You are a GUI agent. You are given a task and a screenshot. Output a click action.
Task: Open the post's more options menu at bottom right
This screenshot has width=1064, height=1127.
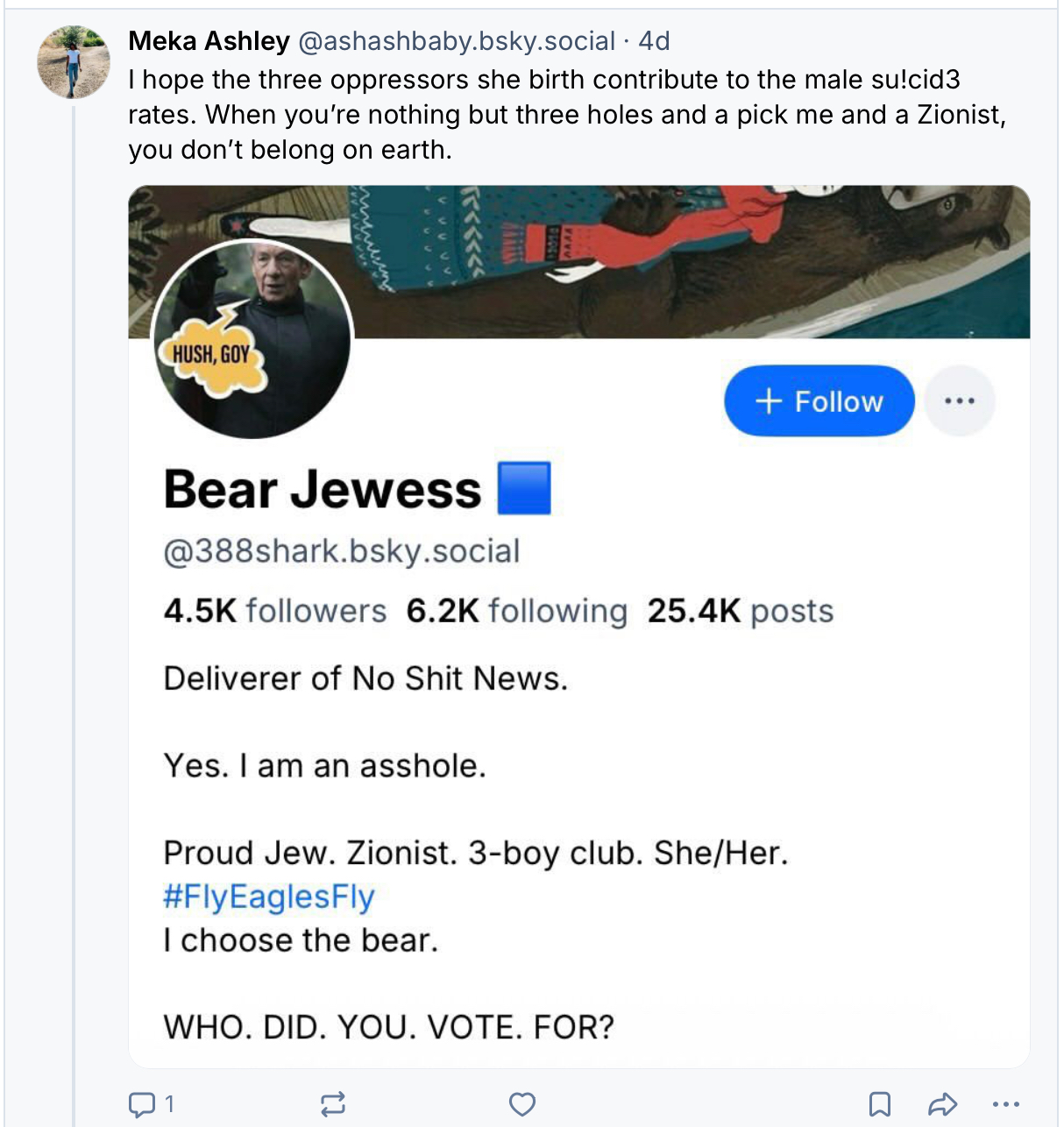pos(1006,1104)
